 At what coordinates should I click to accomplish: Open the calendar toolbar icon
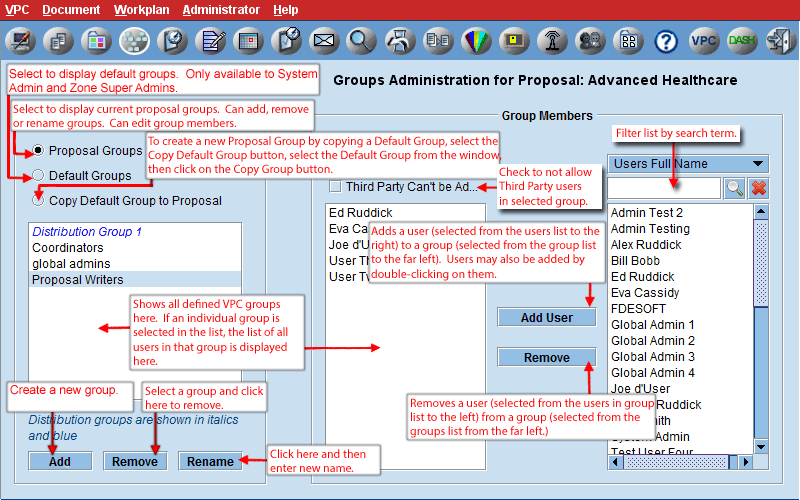click(x=248, y=41)
